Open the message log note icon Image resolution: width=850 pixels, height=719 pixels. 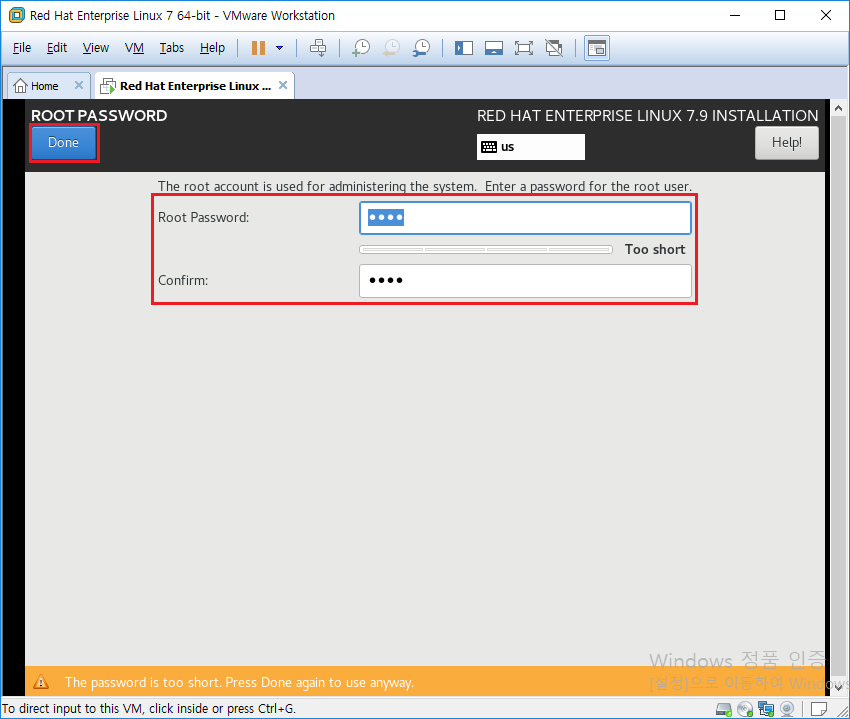(x=819, y=709)
